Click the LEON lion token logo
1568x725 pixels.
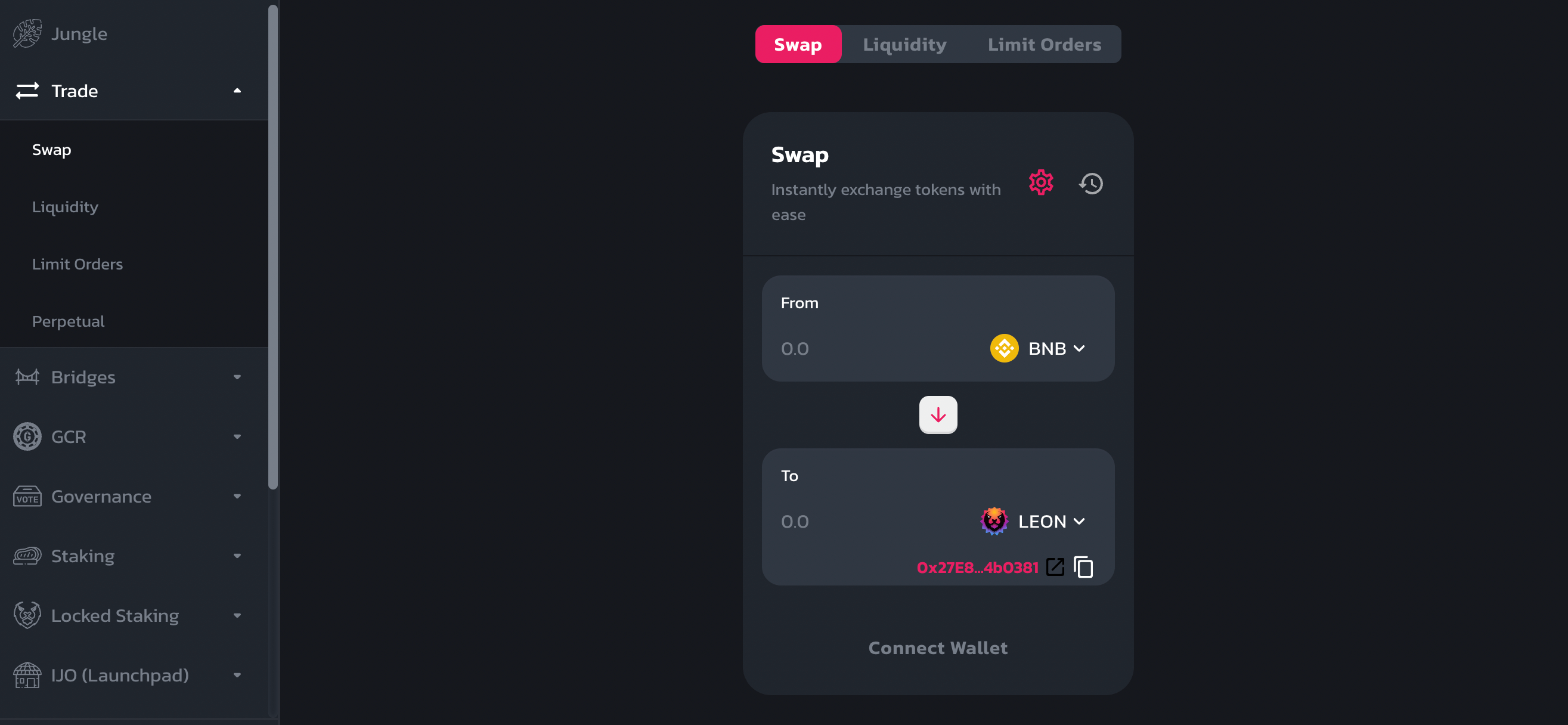[x=994, y=521]
